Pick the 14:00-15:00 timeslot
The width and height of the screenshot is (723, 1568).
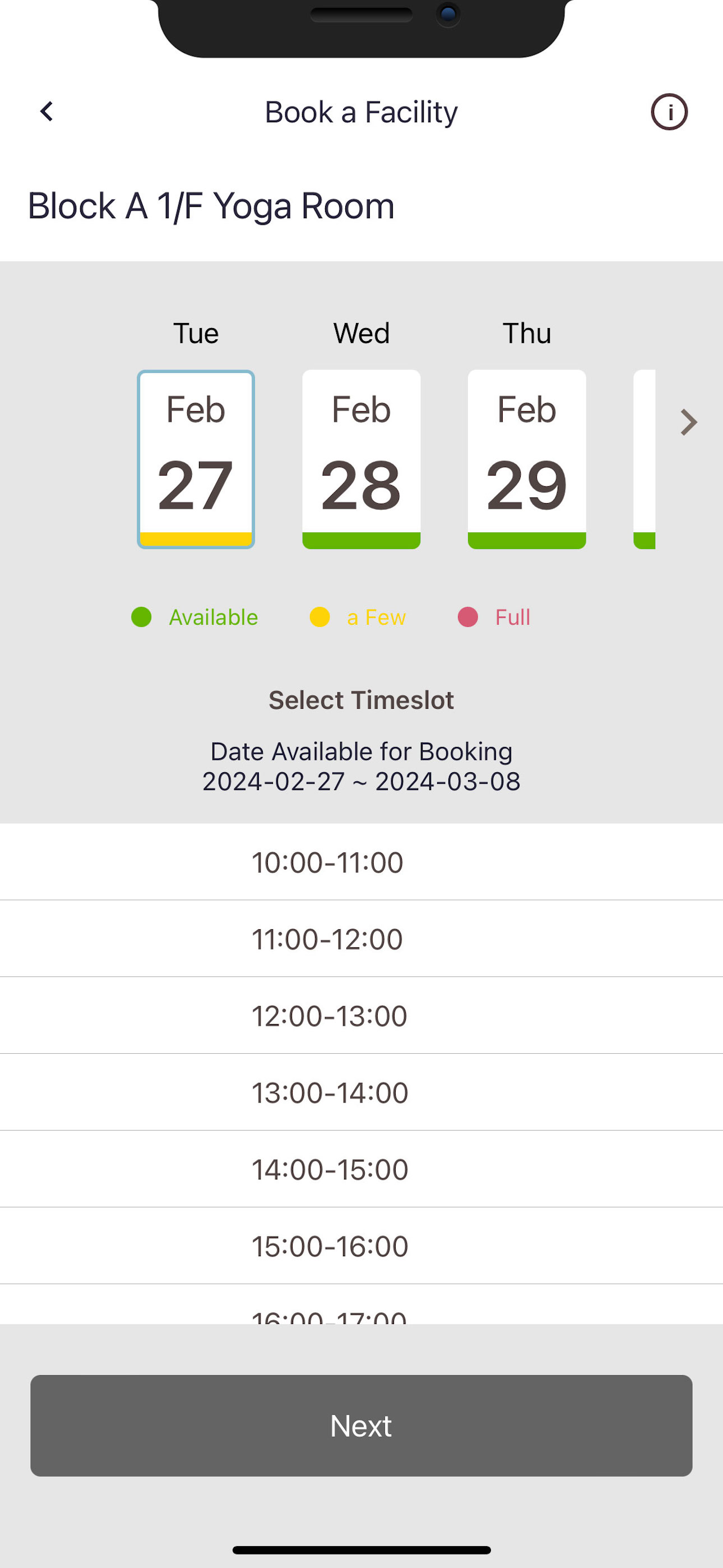click(x=361, y=1169)
